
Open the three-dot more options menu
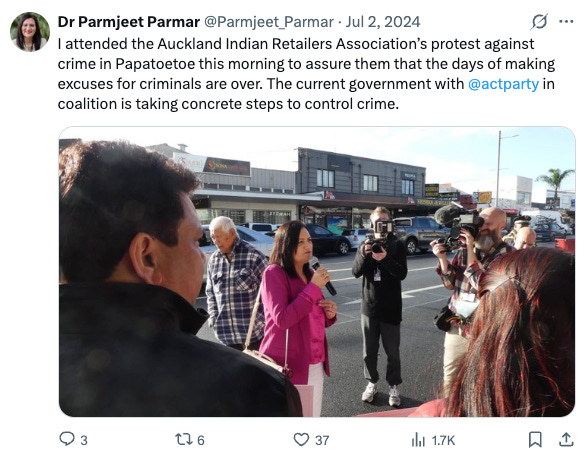click(x=566, y=21)
